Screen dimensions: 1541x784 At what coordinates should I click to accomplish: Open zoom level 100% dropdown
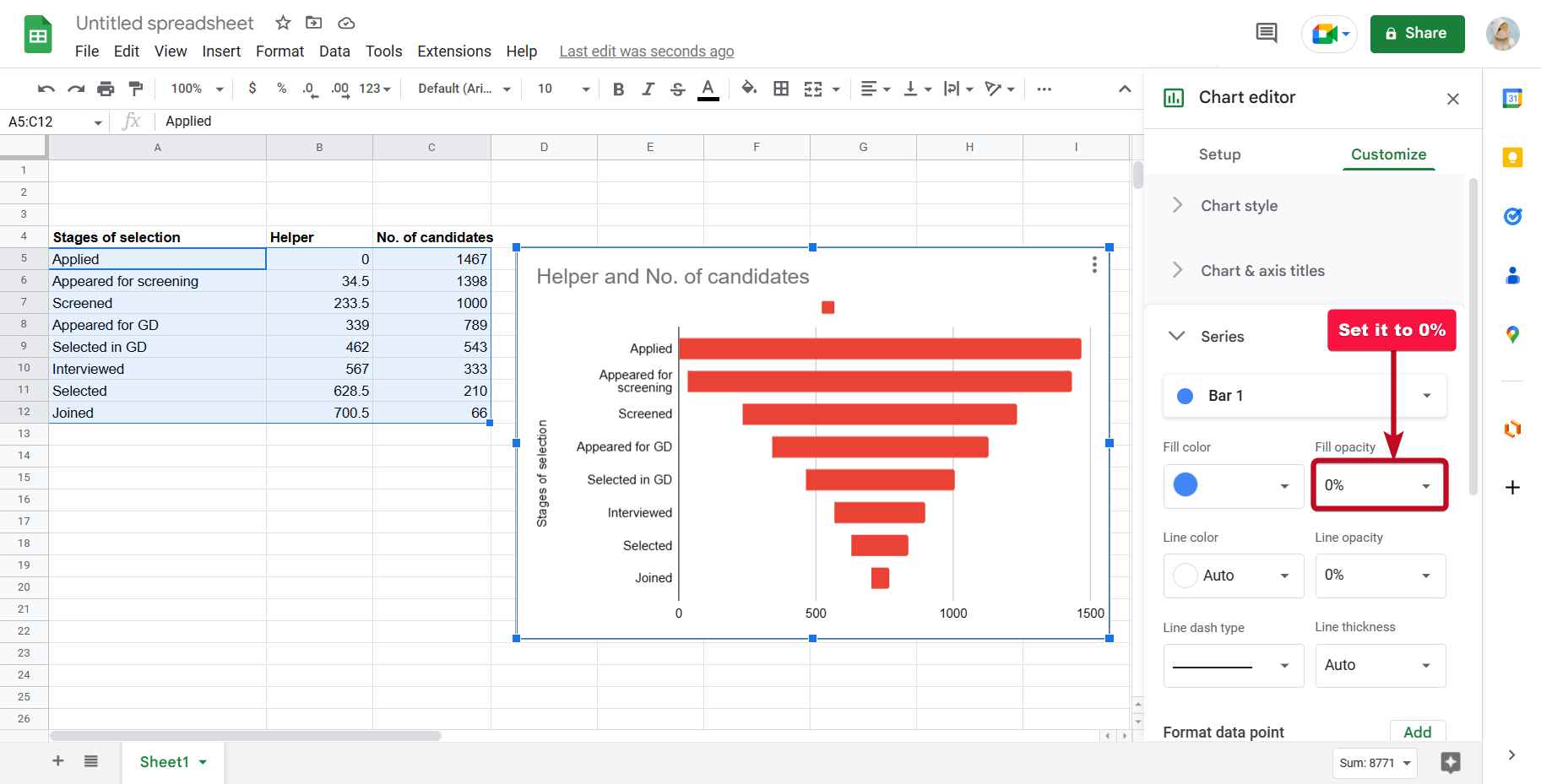pyautogui.click(x=197, y=89)
